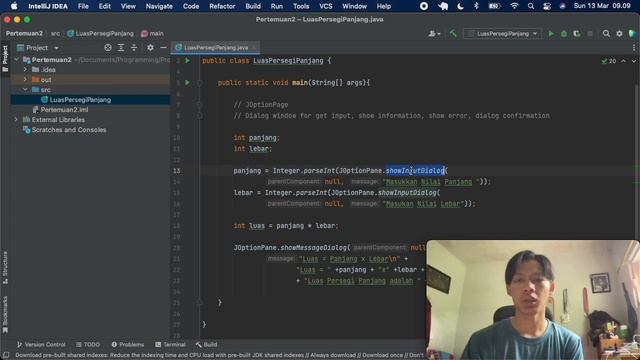
Task: Click inspection widget showing 20 warnings
Action: click(x=608, y=61)
